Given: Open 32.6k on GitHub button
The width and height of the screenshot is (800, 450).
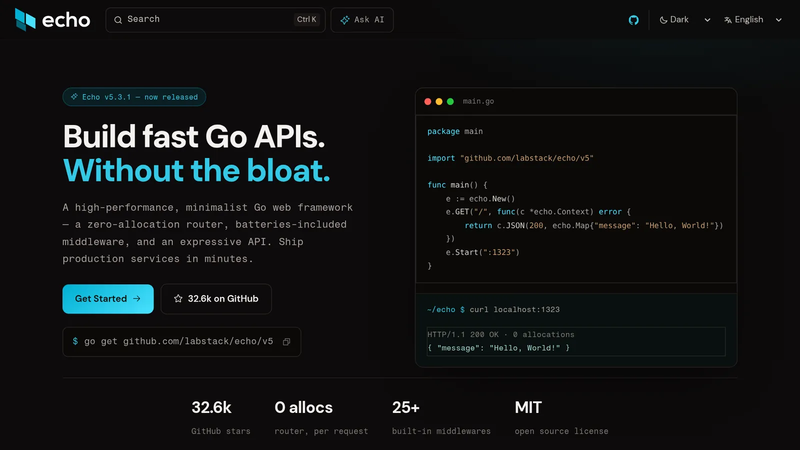Looking at the screenshot, I should click(x=216, y=298).
